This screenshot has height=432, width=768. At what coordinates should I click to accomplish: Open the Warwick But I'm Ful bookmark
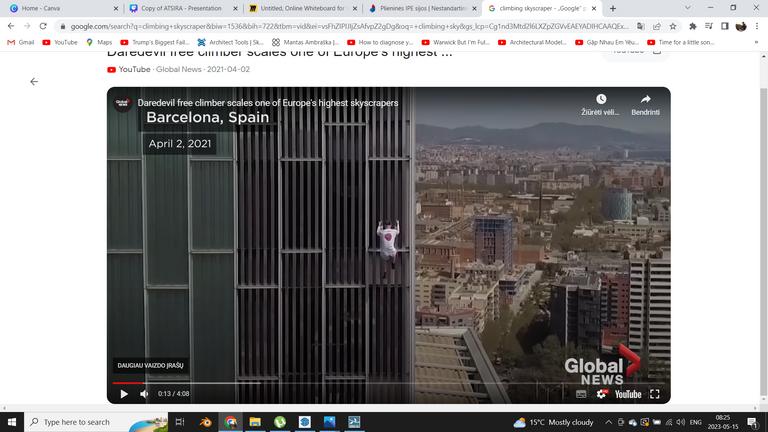456,43
